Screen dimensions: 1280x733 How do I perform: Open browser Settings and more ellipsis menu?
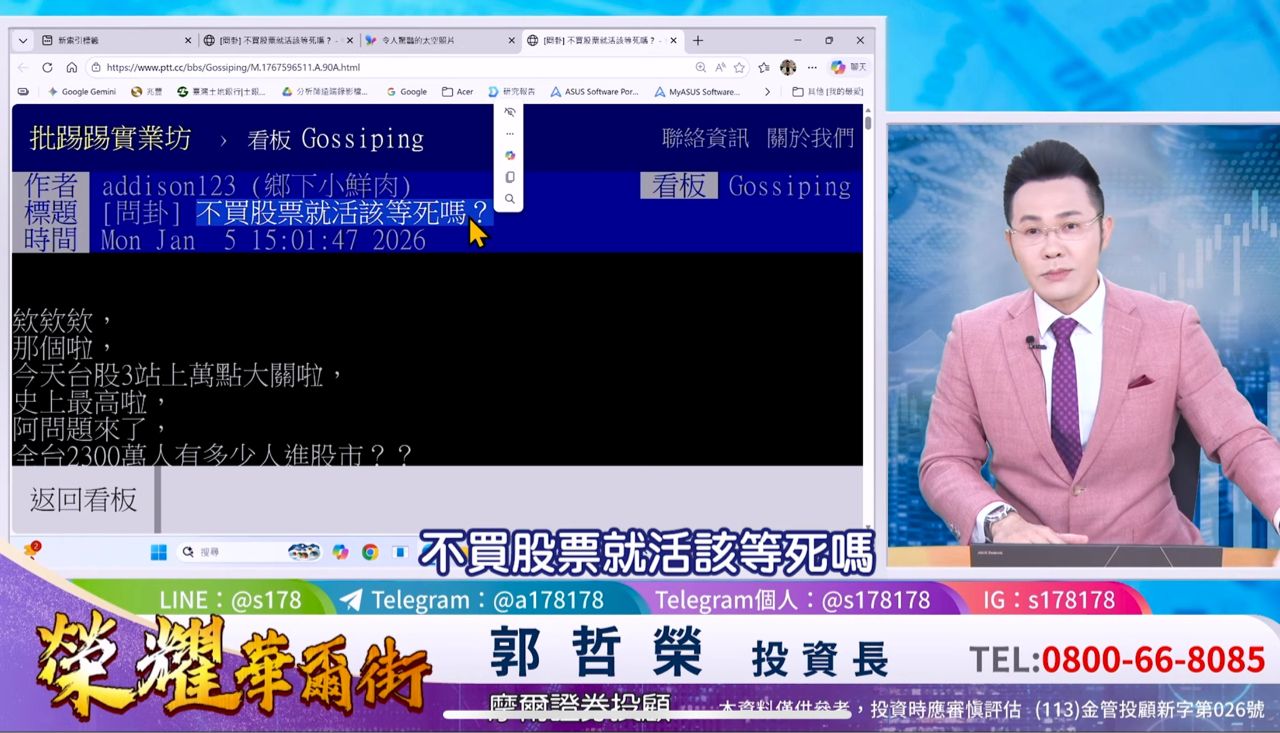point(812,68)
